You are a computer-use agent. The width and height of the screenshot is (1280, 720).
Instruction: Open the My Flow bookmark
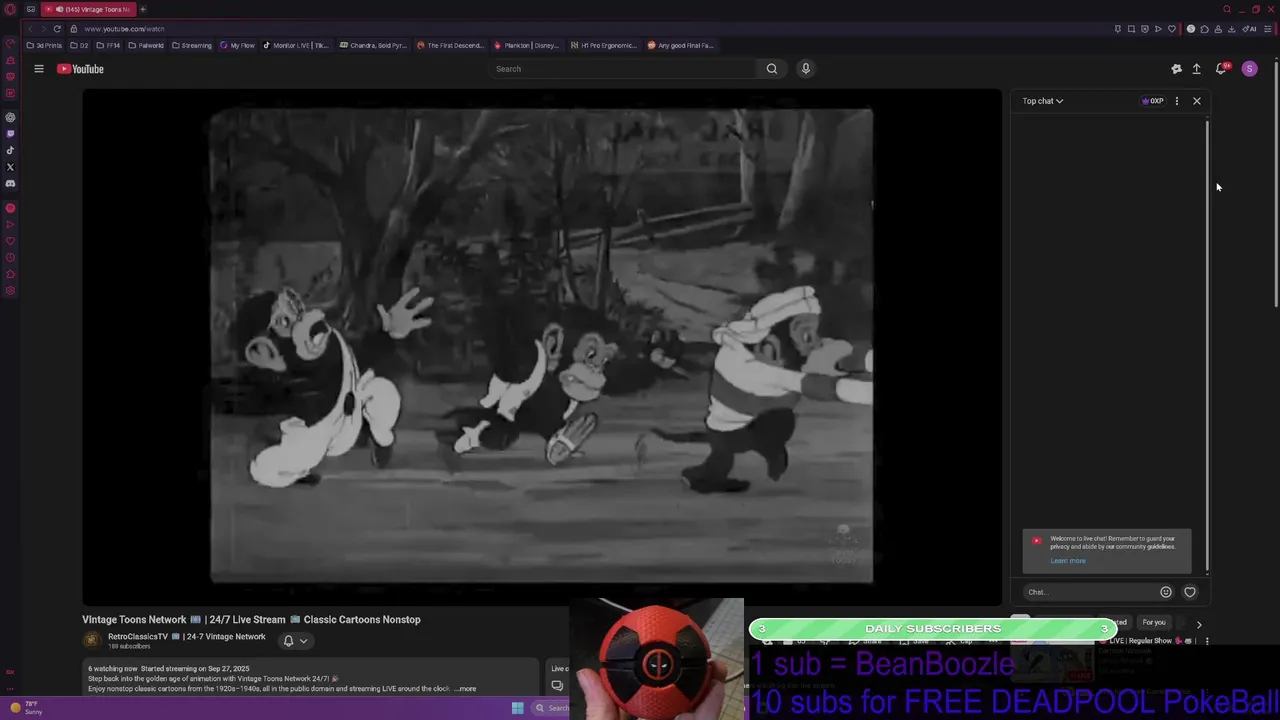(237, 45)
